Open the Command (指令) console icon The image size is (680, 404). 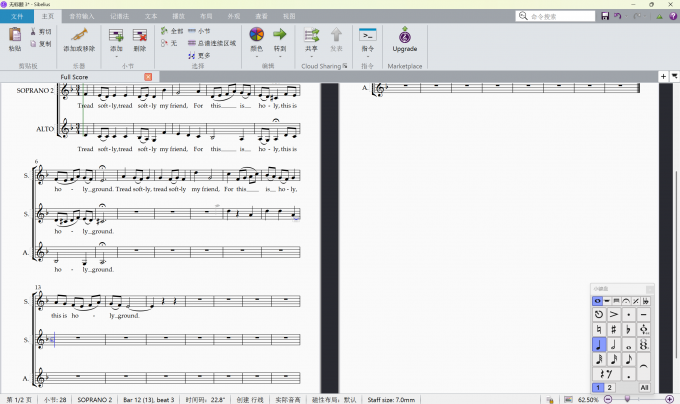[x=368, y=34]
